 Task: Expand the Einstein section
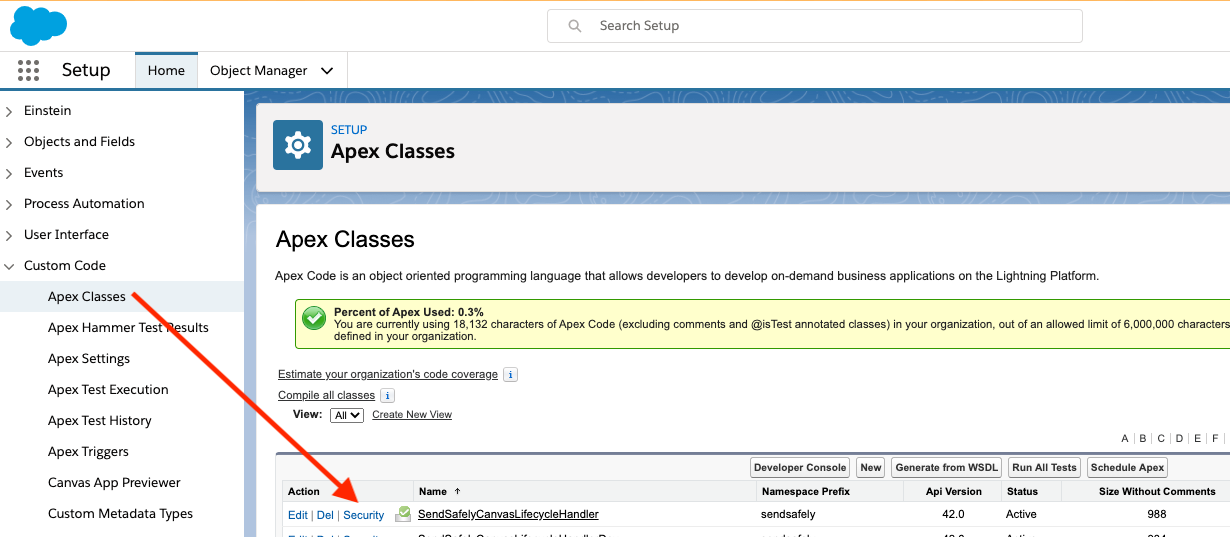(x=9, y=111)
